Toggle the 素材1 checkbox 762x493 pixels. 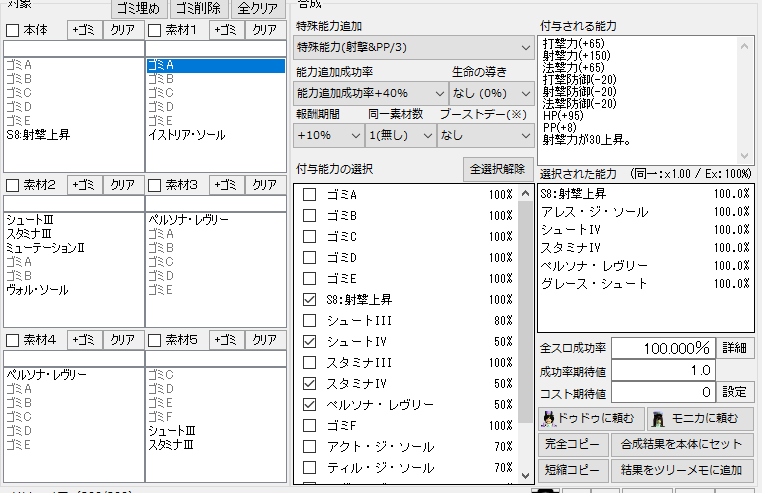(x=155, y=30)
